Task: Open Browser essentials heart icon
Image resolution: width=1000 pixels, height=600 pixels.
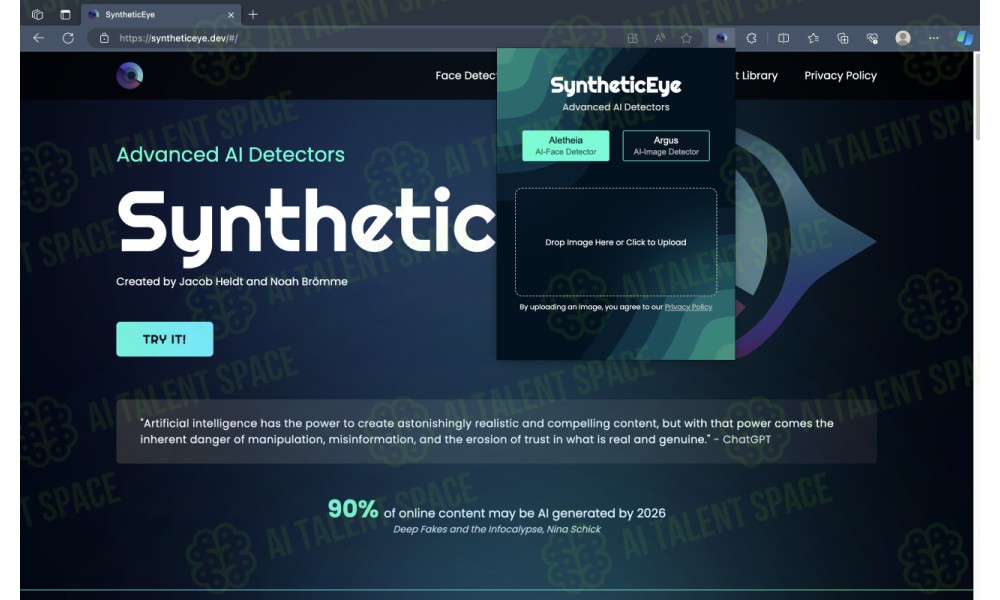Action: click(872, 38)
